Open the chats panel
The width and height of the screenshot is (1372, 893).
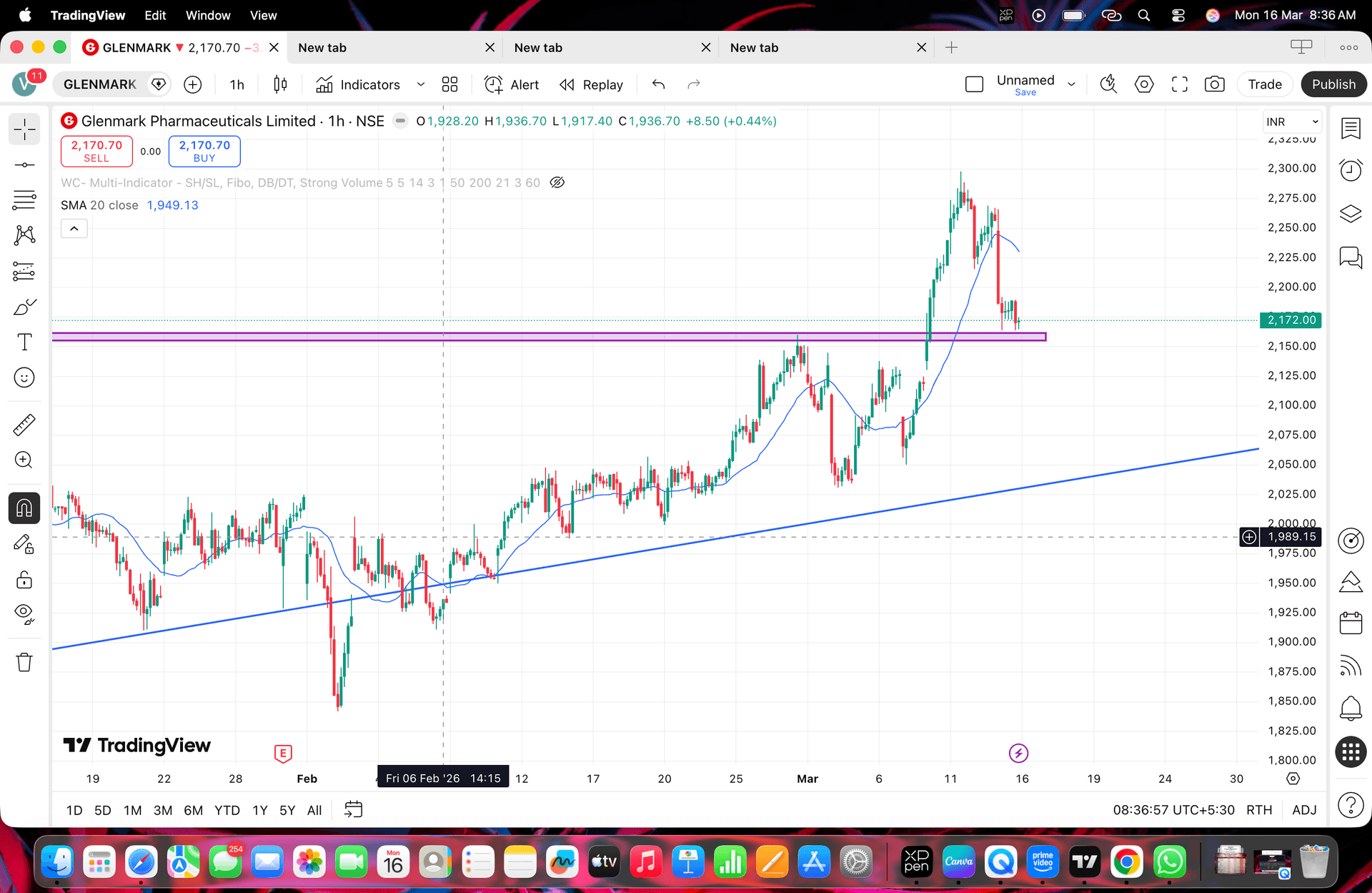1351,257
